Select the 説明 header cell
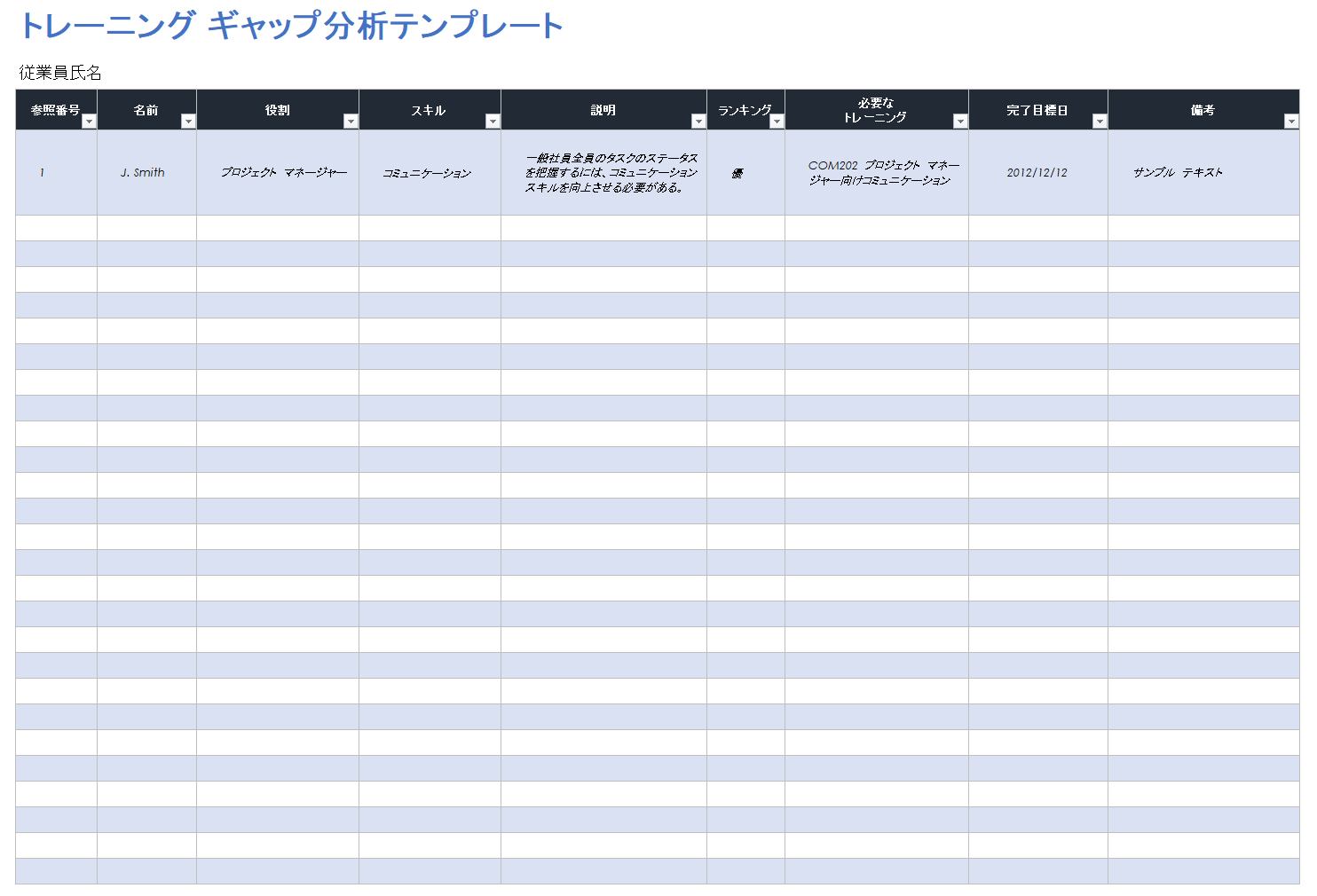Image resolution: width=1317 pixels, height=896 pixels. tap(603, 110)
